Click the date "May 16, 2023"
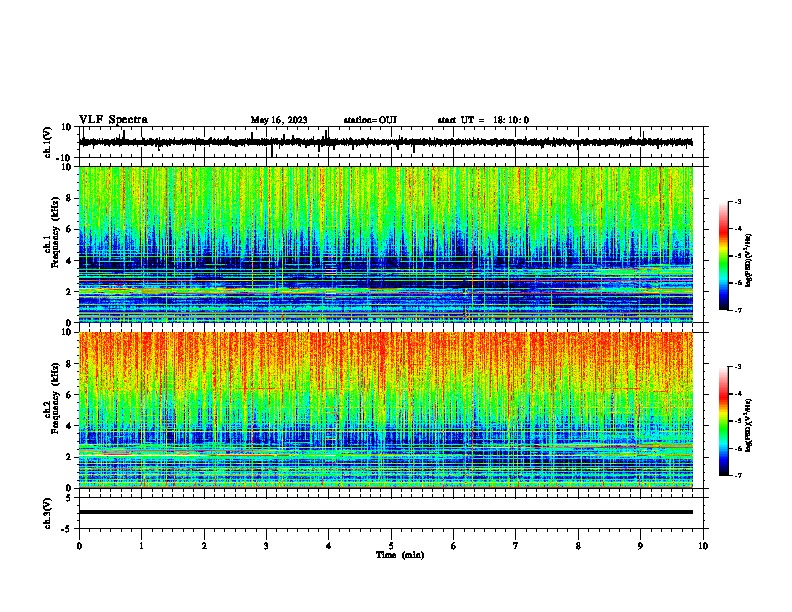 pos(279,120)
